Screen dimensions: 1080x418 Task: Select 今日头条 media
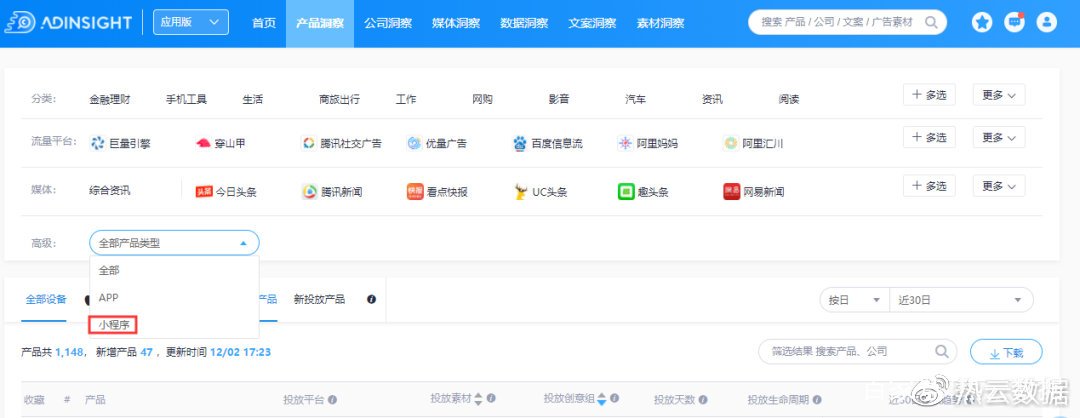pos(226,192)
